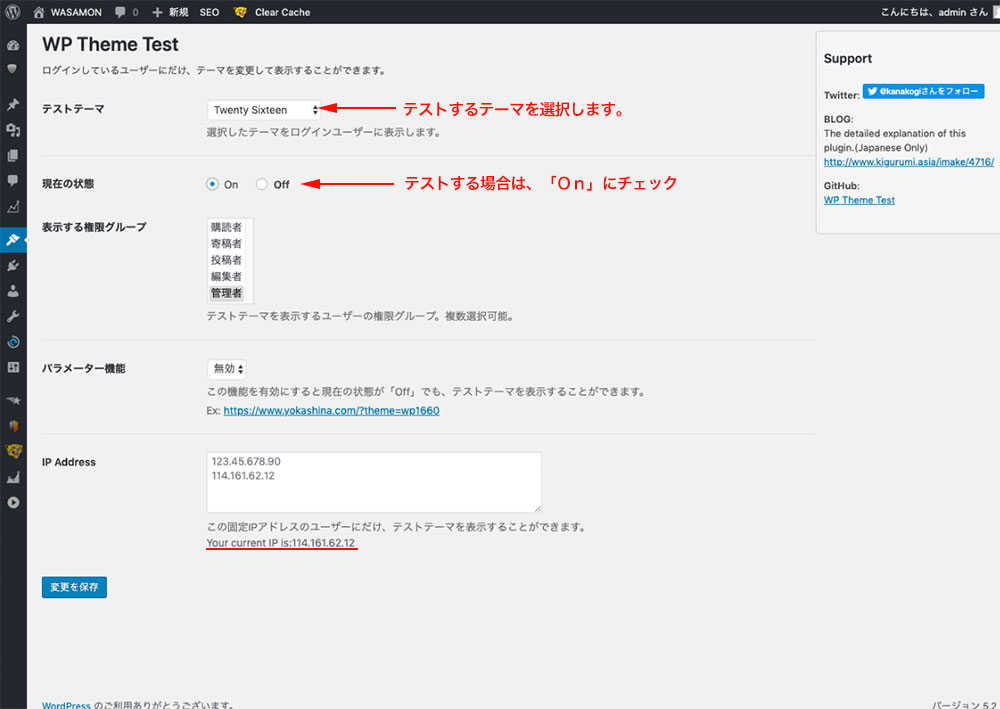Click the Support panel heading

point(848,59)
